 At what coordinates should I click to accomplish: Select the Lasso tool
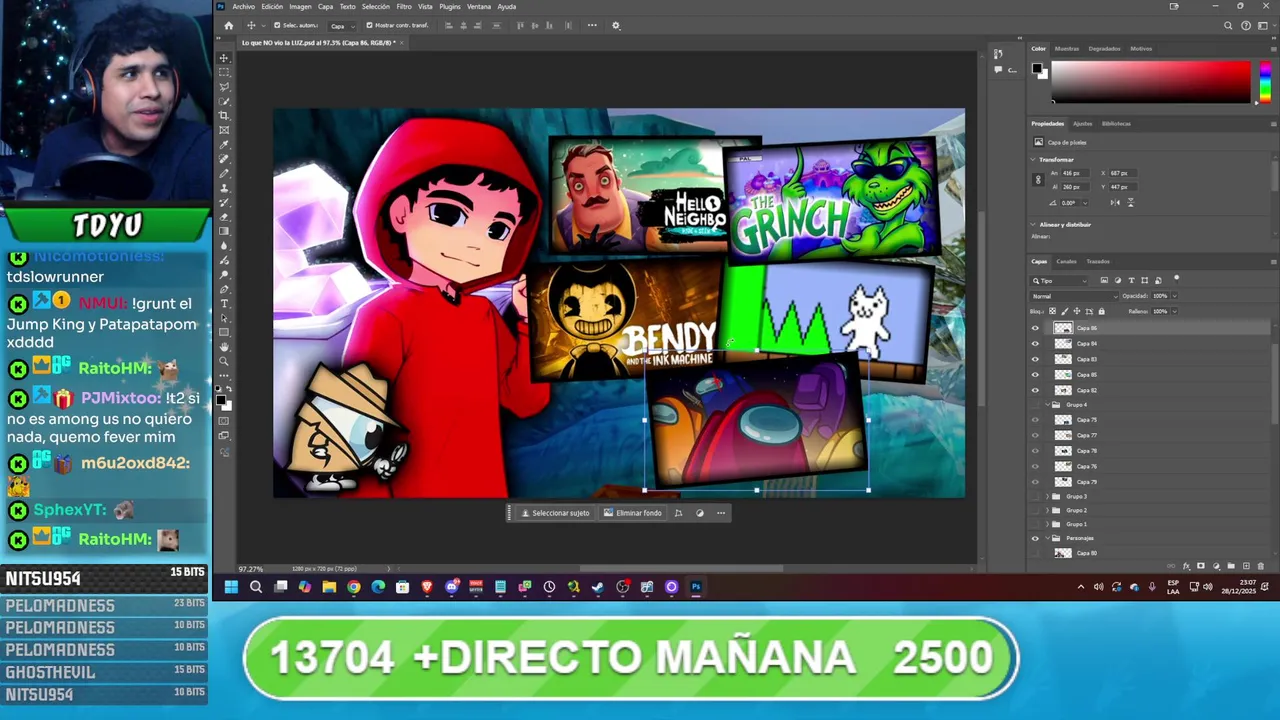pyautogui.click(x=224, y=87)
